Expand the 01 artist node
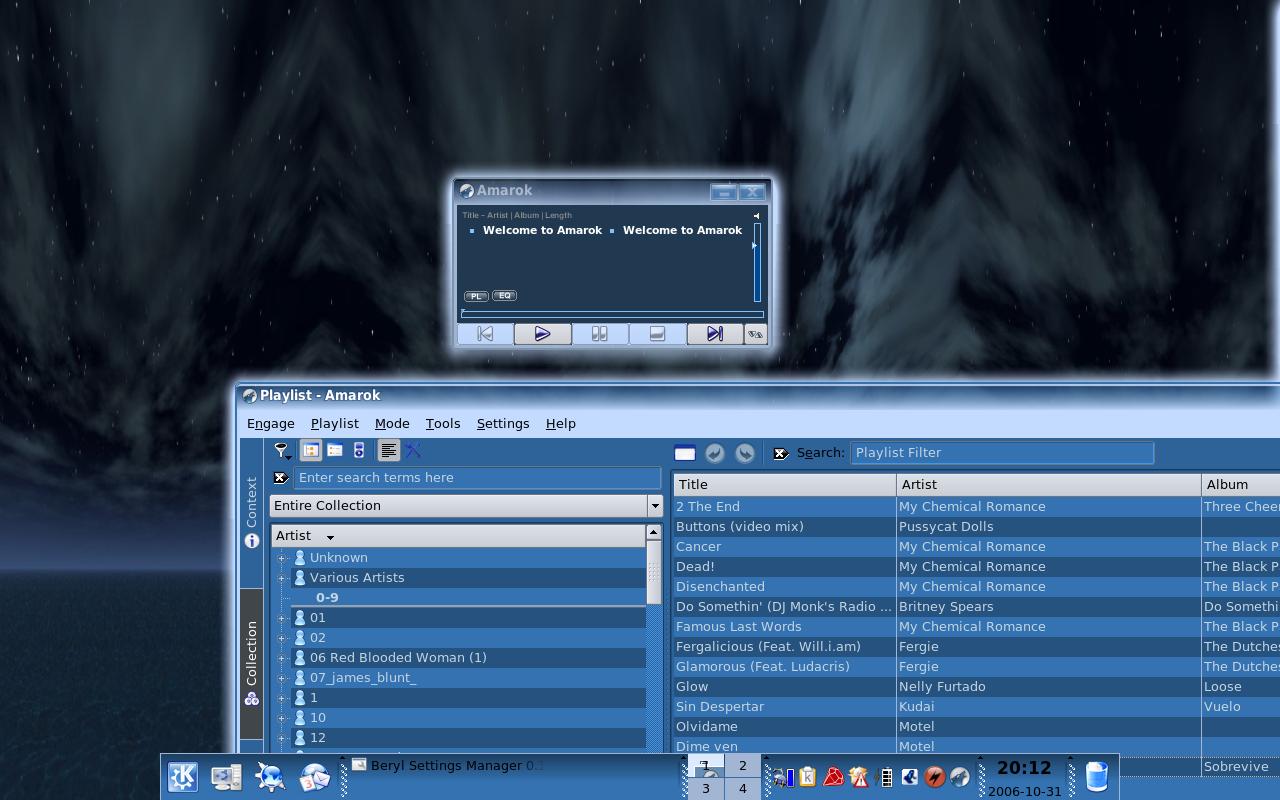Screen dimensions: 1280x800 tap(282, 618)
